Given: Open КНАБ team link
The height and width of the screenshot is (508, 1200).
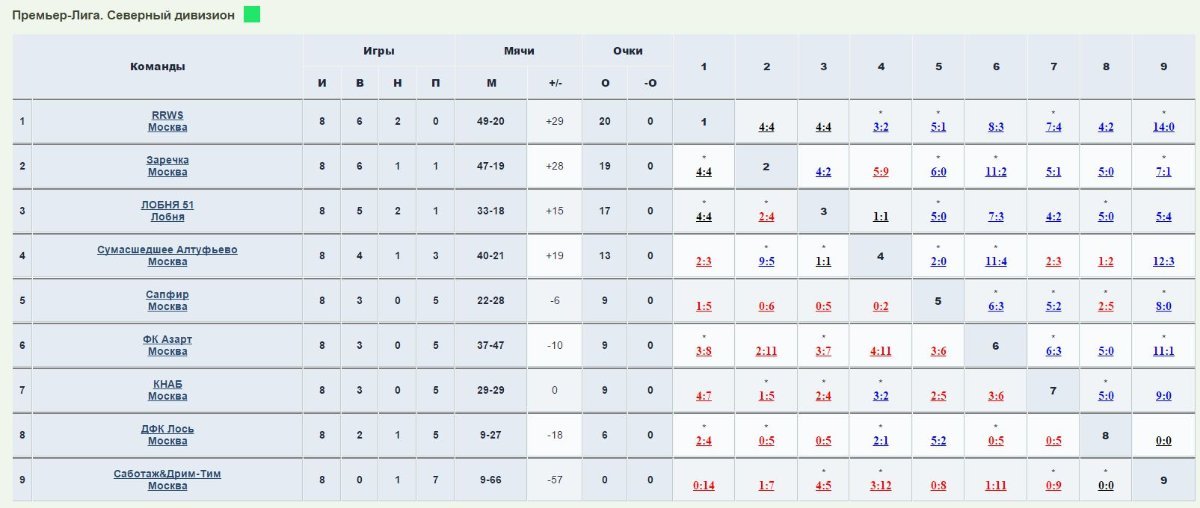Looking at the screenshot, I should click(x=167, y=390).
